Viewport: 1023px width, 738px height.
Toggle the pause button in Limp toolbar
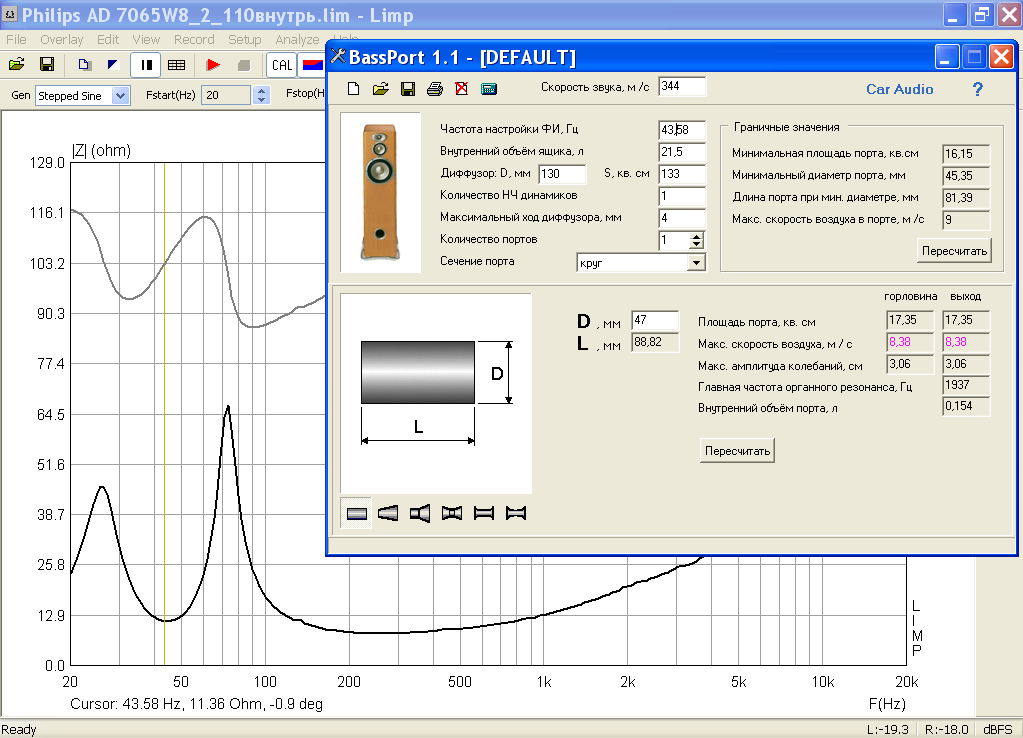pos(146,64)
